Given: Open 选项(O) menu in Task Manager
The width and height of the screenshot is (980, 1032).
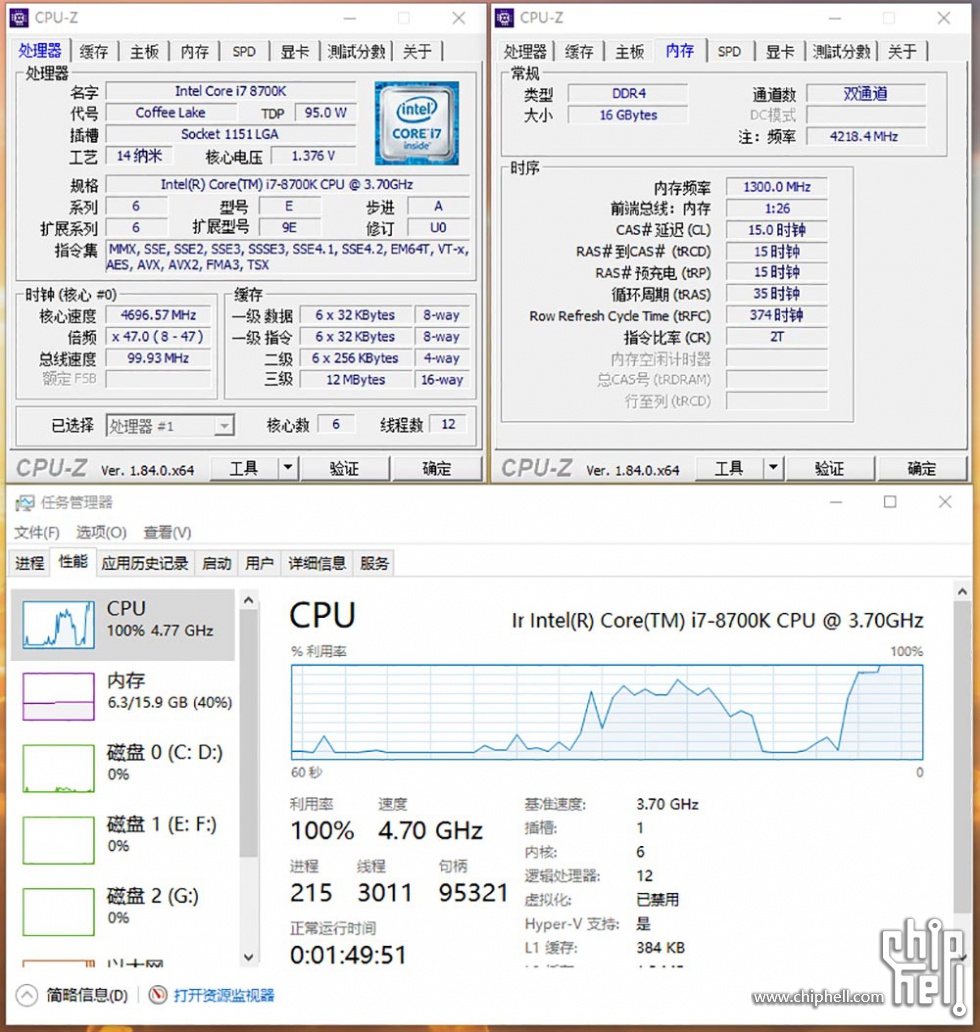Looking at the screenshot, I should point(101,532).
